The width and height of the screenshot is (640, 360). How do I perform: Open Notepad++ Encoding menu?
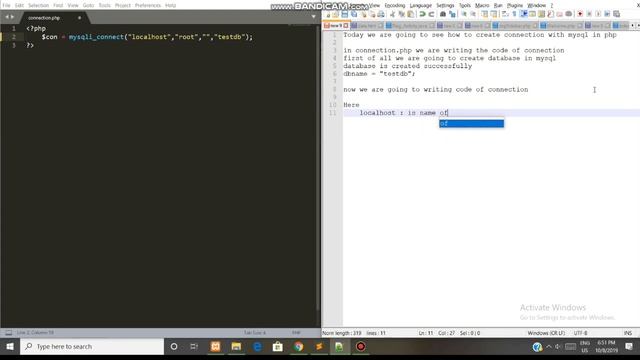[395, 5]
